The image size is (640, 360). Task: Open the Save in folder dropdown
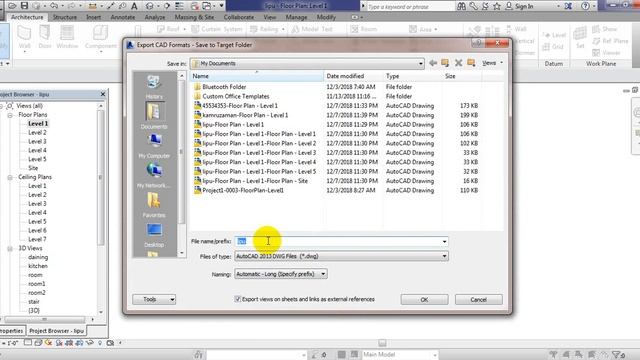420,64
